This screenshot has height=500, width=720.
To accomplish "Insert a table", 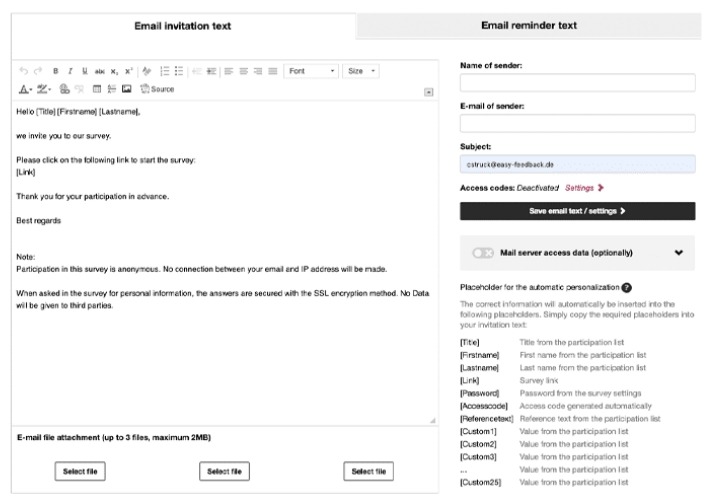I will [x=97, y=89].
